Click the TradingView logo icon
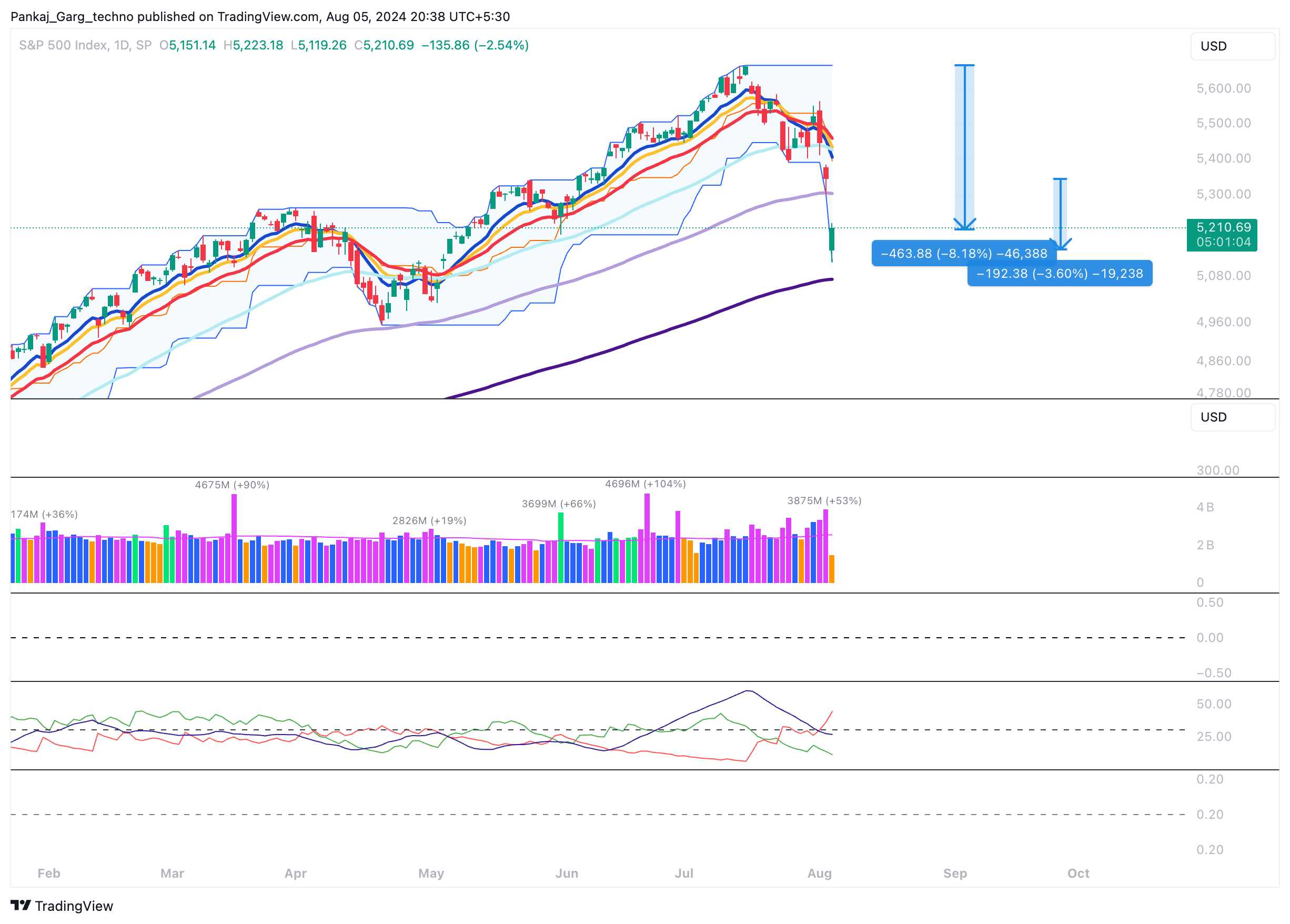This screenshot has height=924, width=1290. click(21, 905)
